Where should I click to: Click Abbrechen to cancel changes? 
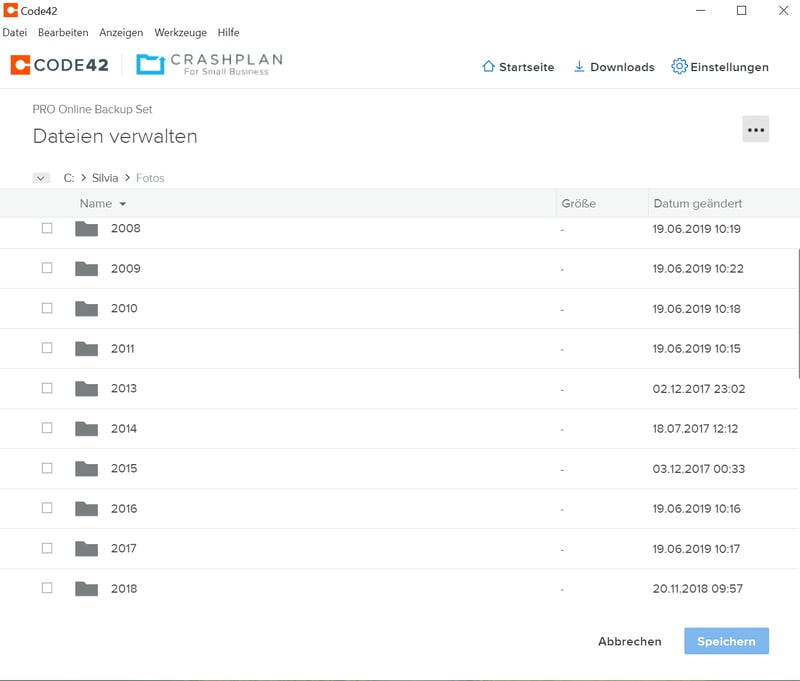click(x=629, y=641)
